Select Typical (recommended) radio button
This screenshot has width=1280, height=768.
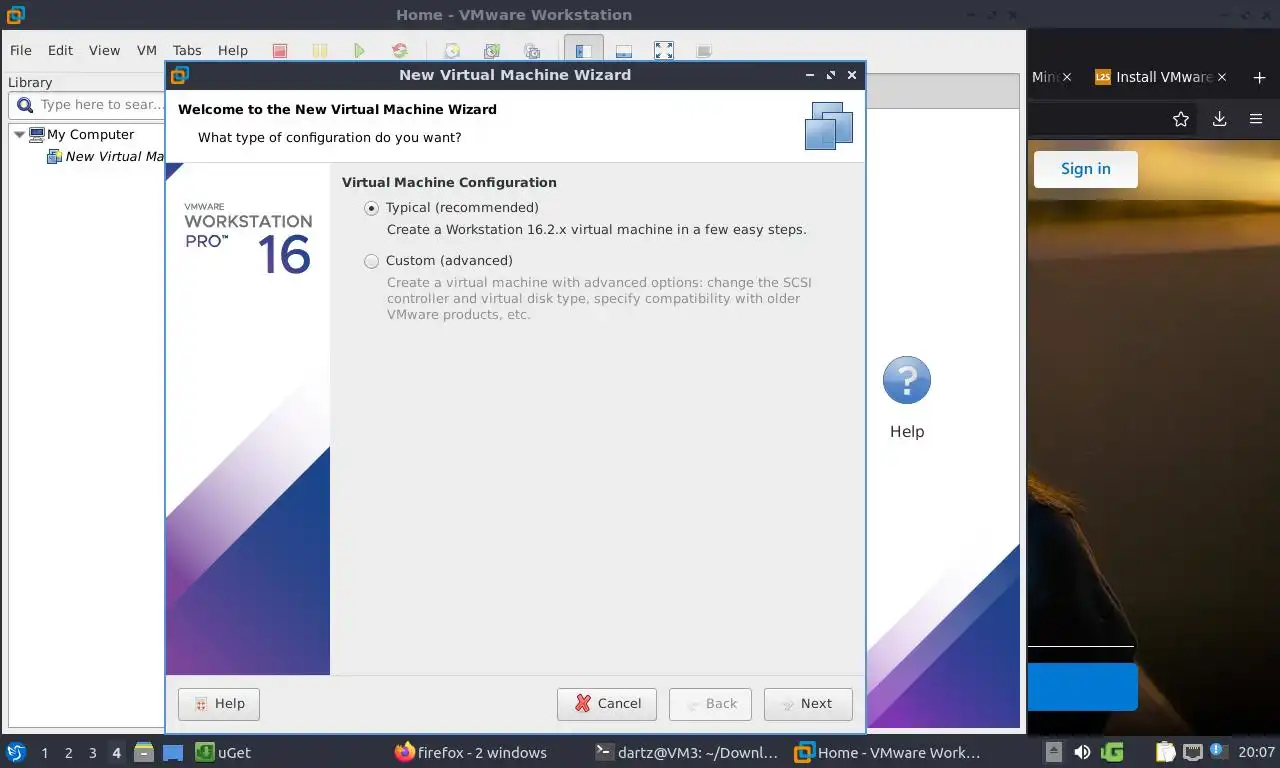(x=371, y=208)
